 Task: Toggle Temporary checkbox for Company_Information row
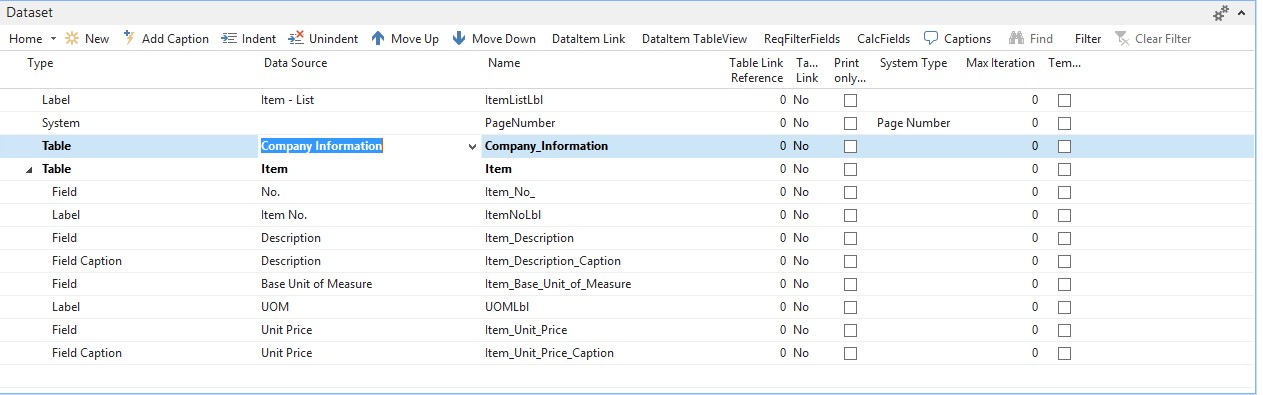coord(1064,146)
